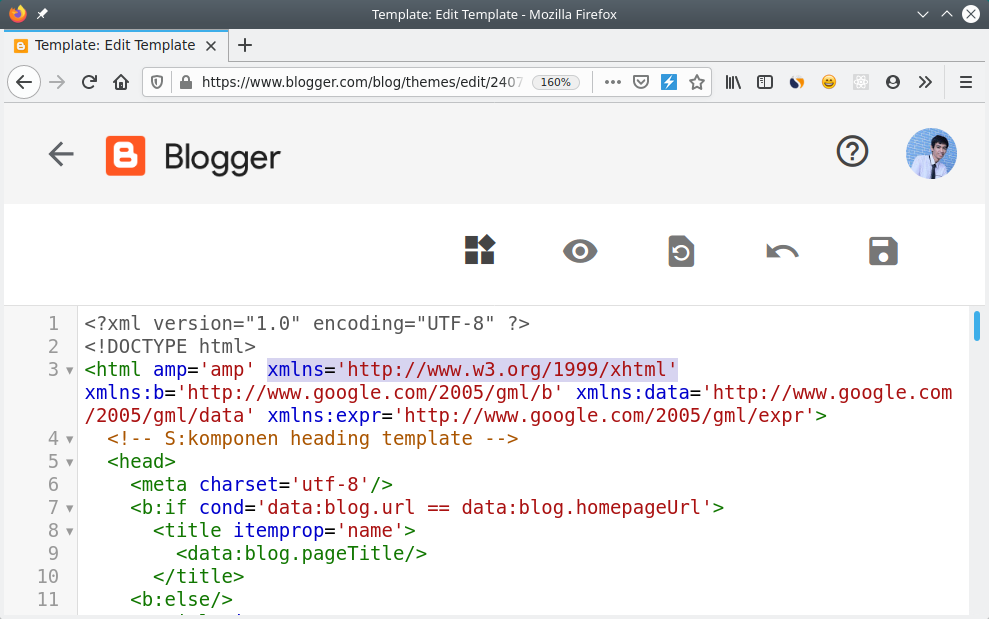Collapse the head section fold on line 5
Screen dimensions: 989x619
[68, 462]
